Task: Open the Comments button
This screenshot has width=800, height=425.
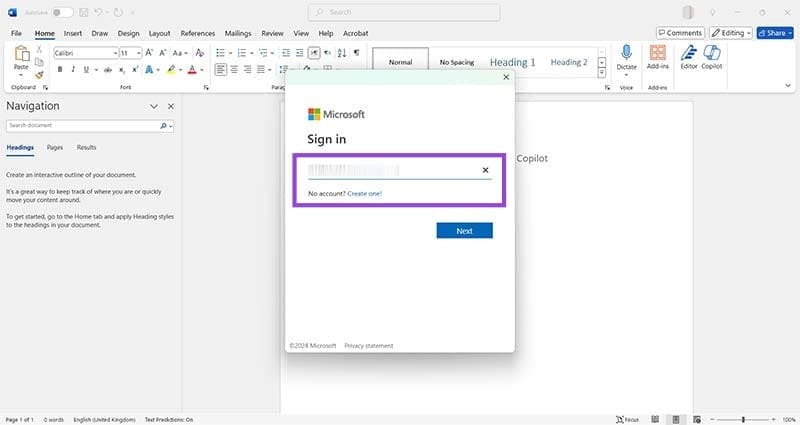Action: coord(681,33)
